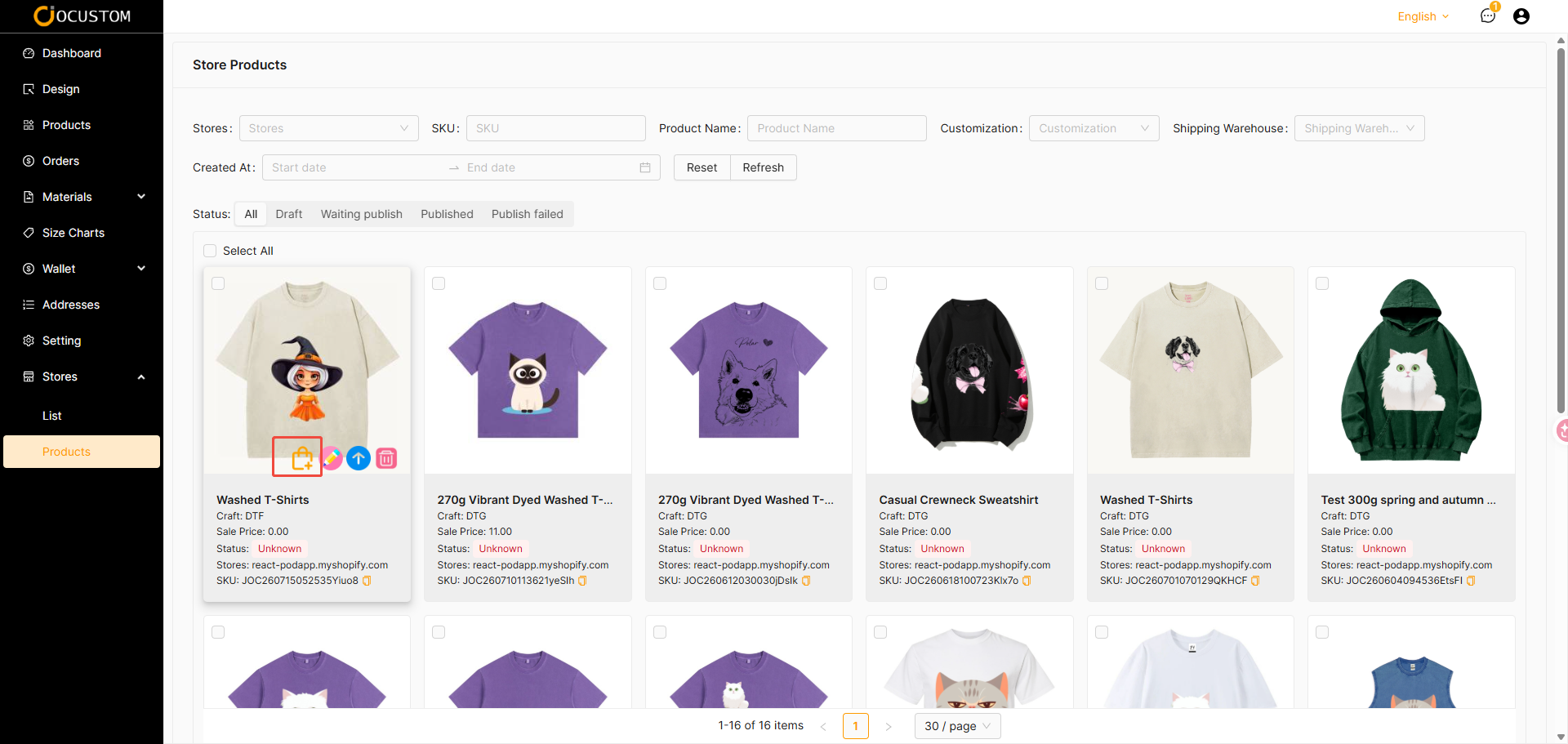The width and height of the screenshot is (1568, 744).
Task: Click the Start date field
Action: [356, 167]
